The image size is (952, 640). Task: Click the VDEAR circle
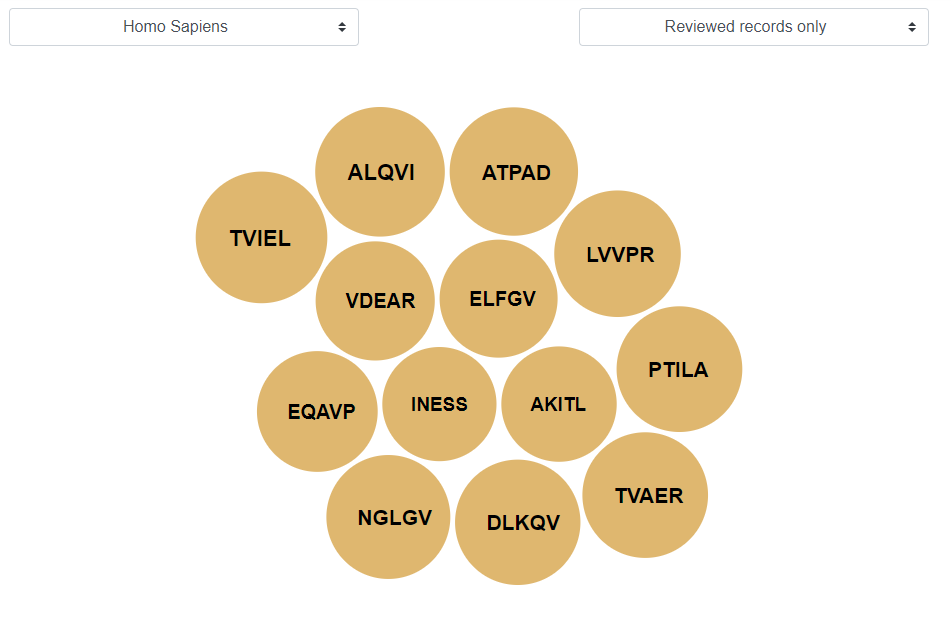tap(375, 301)
